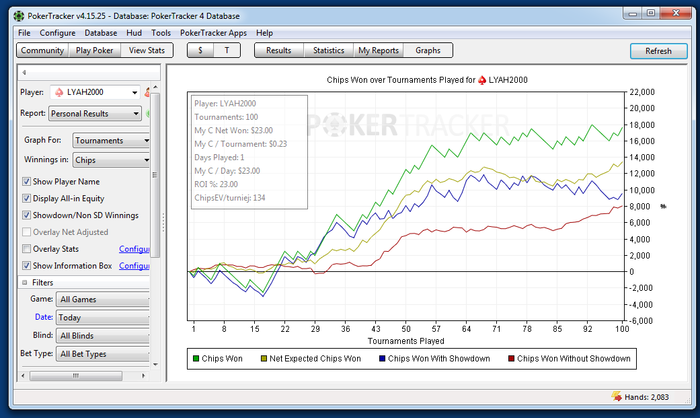Click the 'ChipsEV/turniej: 134' info line

(230, 197)
